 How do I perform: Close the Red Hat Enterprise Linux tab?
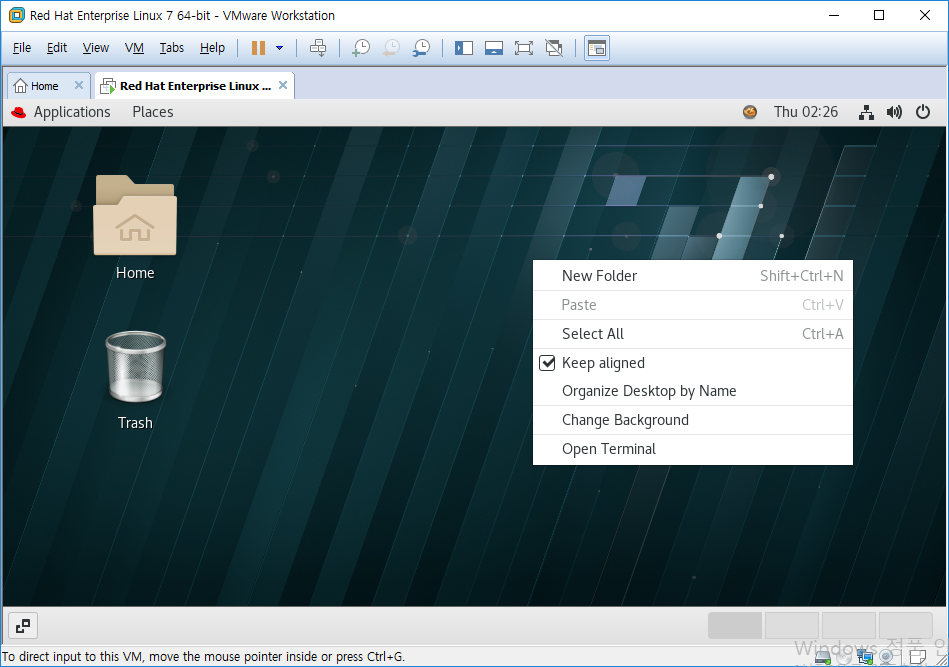[283, 85]
